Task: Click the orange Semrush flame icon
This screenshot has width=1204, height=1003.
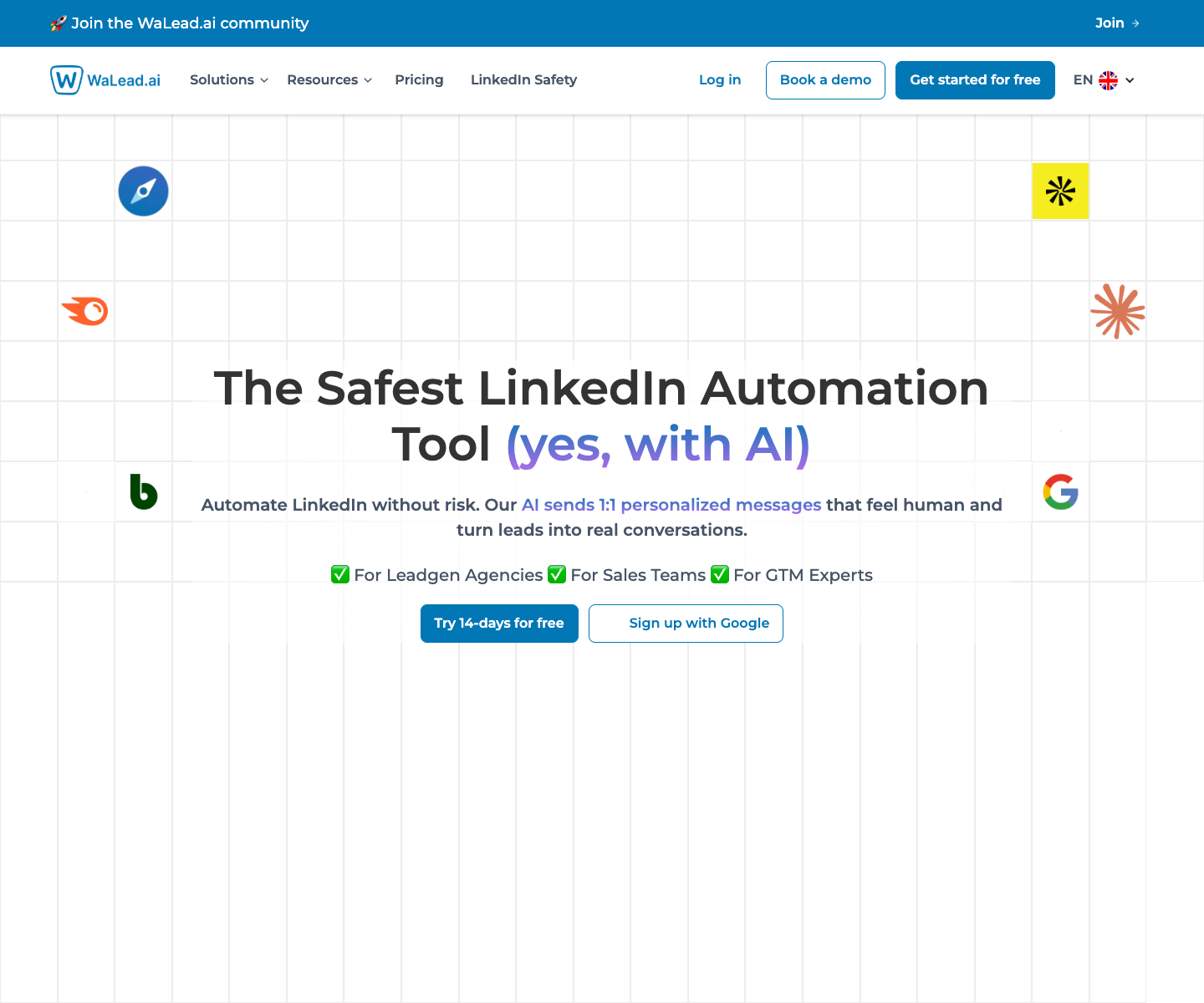Action: [x=85, y=311]
